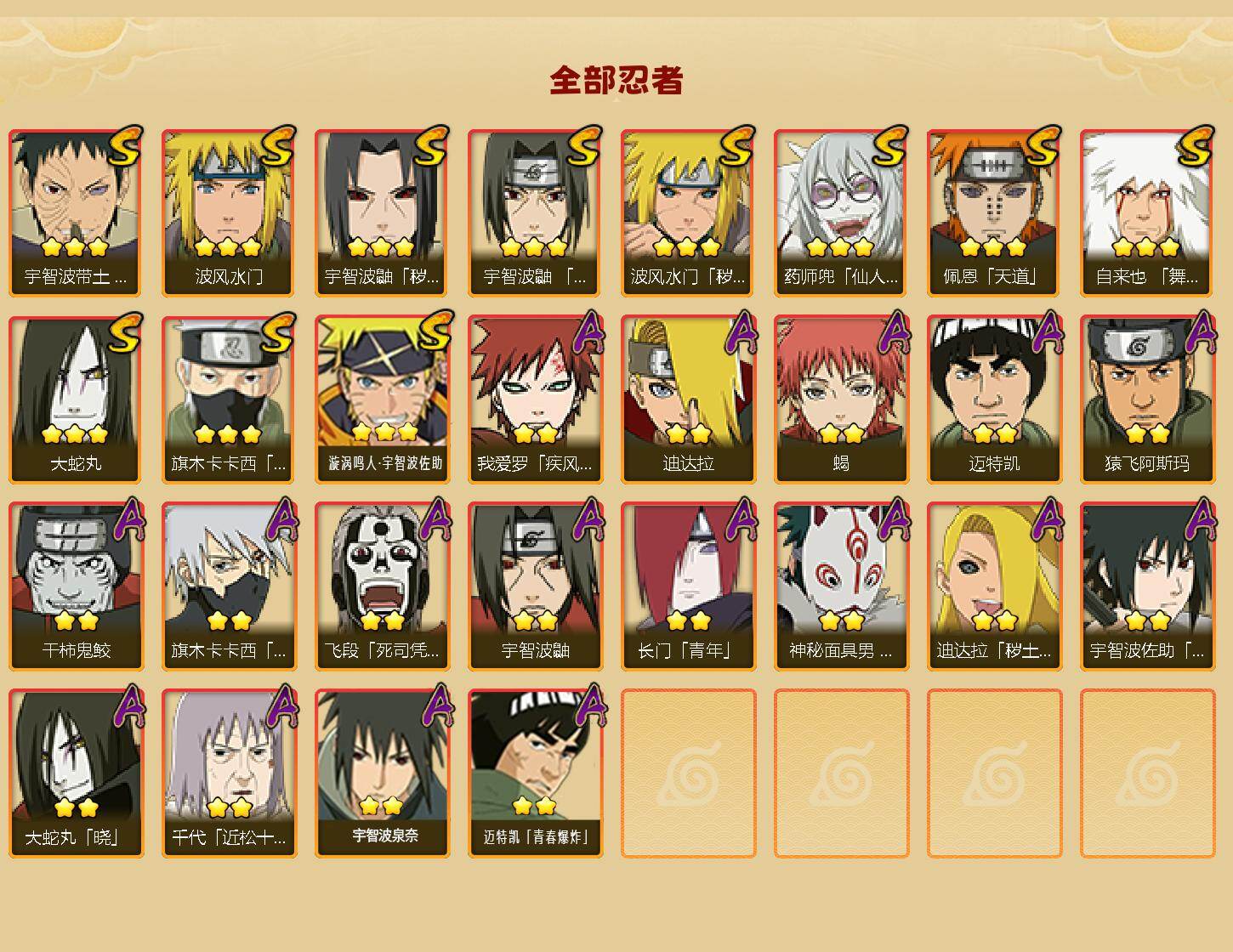
Task: Open the 大蛇丸 S-rank card
Action: (x=76, y=399)
